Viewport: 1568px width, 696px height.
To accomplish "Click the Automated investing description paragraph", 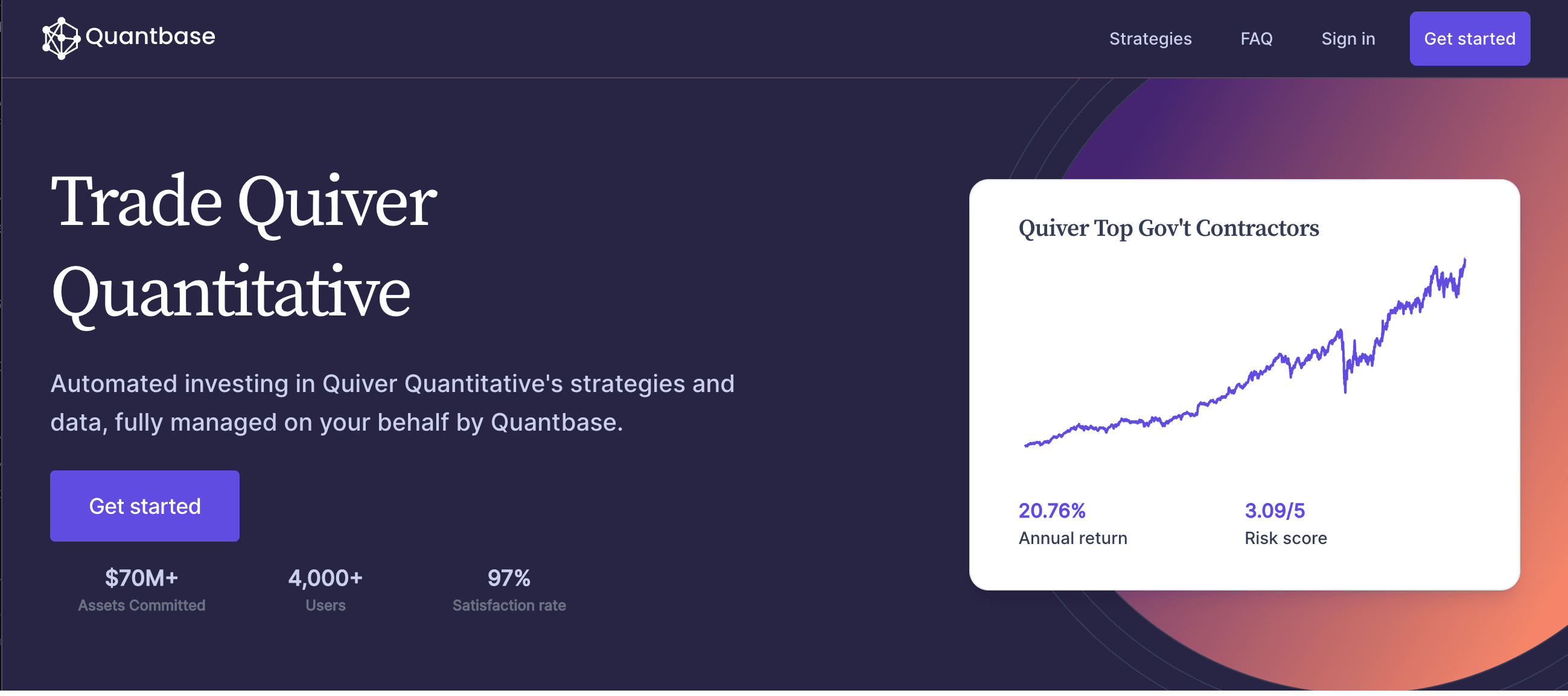I will coord(392,403).
